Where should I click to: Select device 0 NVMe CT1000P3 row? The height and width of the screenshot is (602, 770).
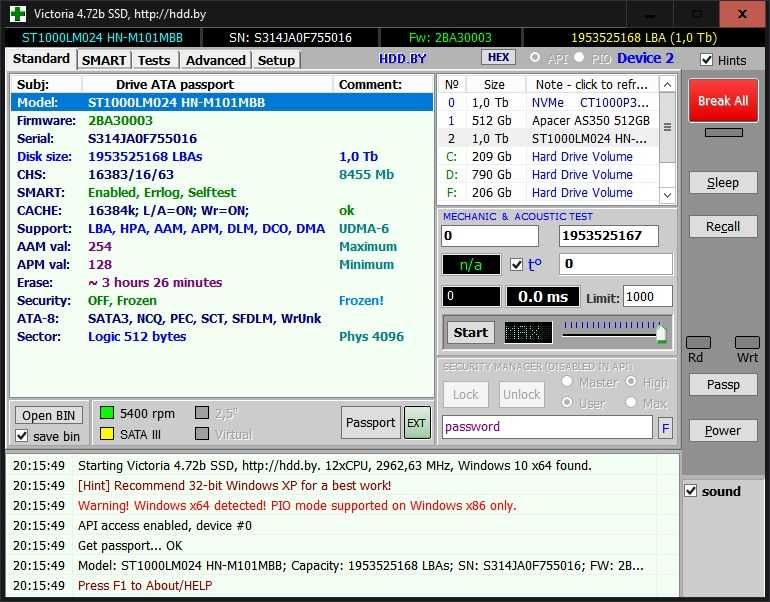548,103
